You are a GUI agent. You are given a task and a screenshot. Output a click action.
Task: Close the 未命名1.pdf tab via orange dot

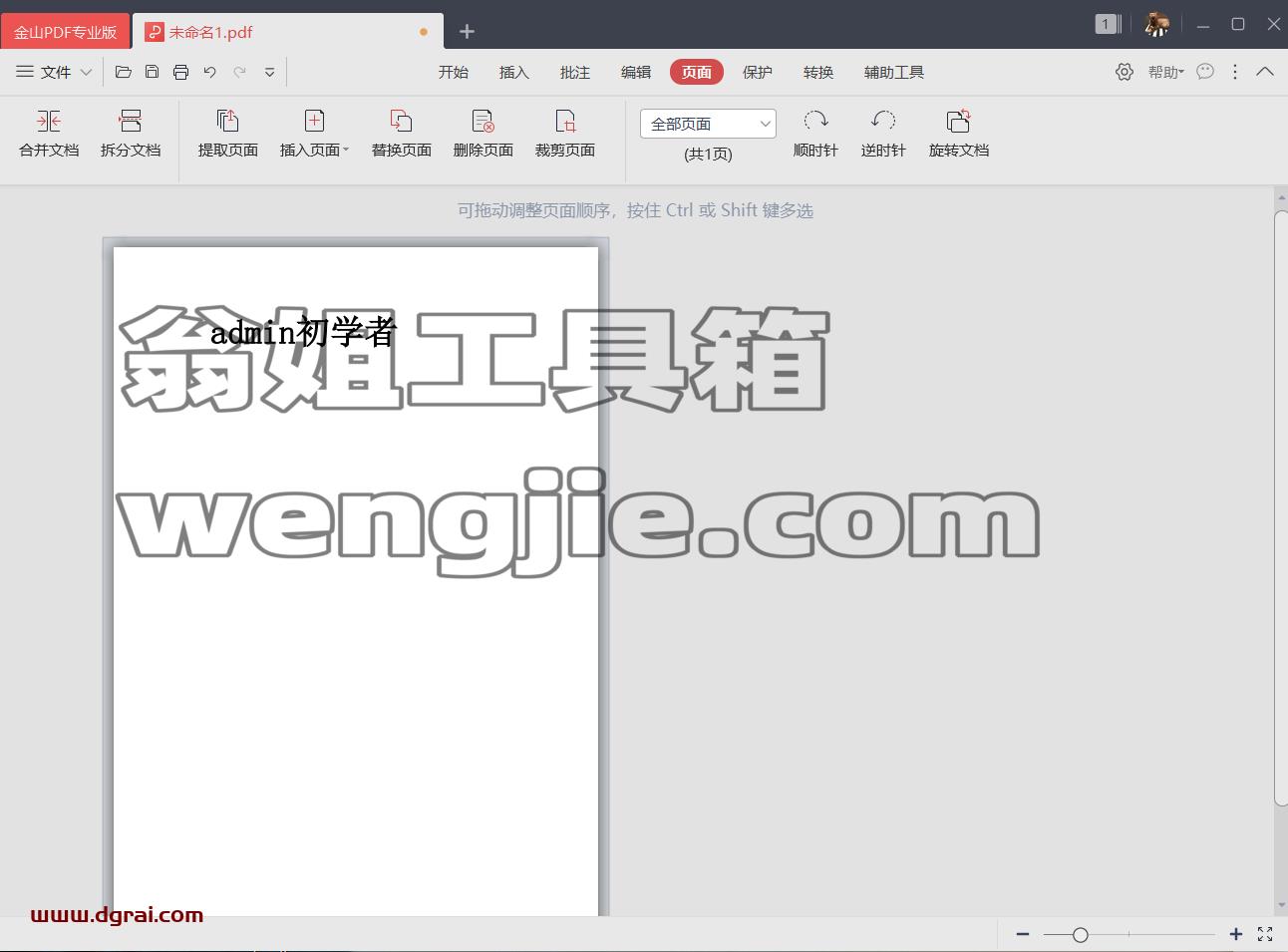click(x=424, y=32)
